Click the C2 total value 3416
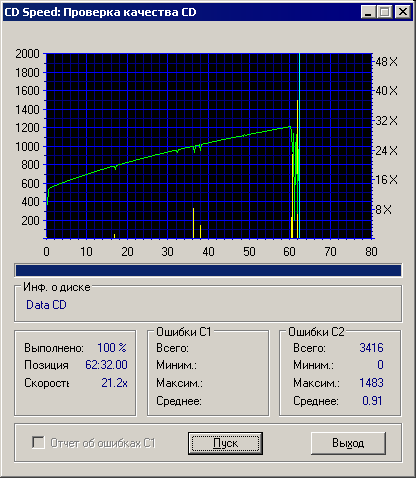This screenshot has width=416, height=478. point(371,348)
